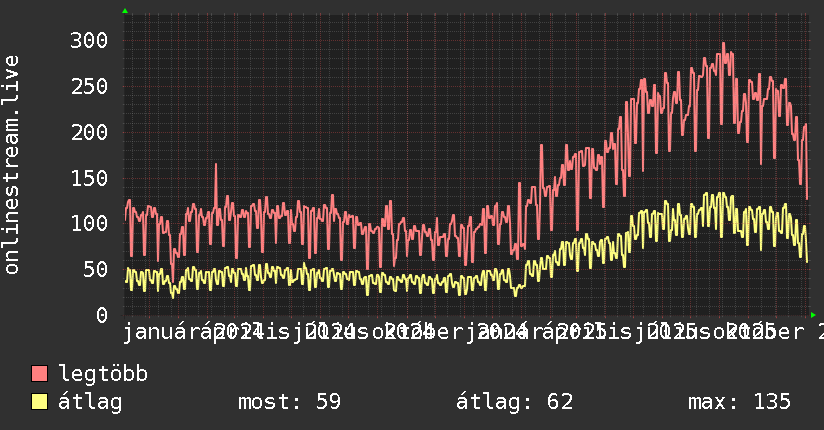
Task: Click the 250 y-axis label
Action: 89,86
